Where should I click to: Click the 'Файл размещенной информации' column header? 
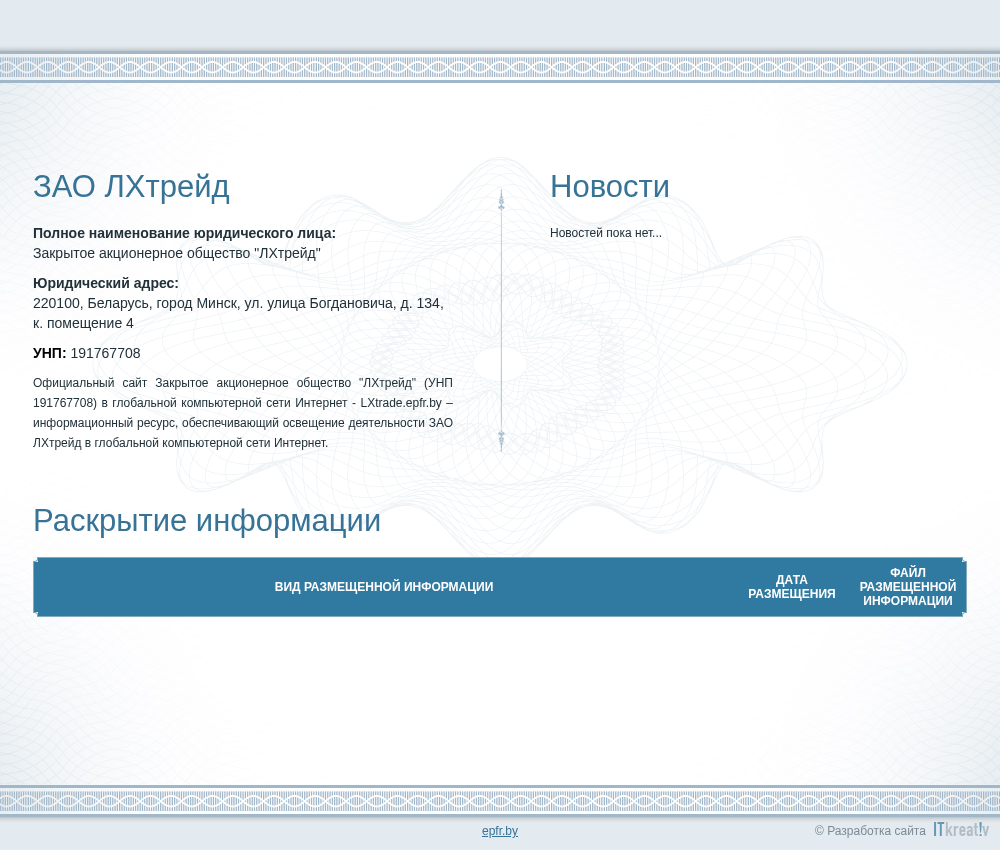[x=908, y=587]
